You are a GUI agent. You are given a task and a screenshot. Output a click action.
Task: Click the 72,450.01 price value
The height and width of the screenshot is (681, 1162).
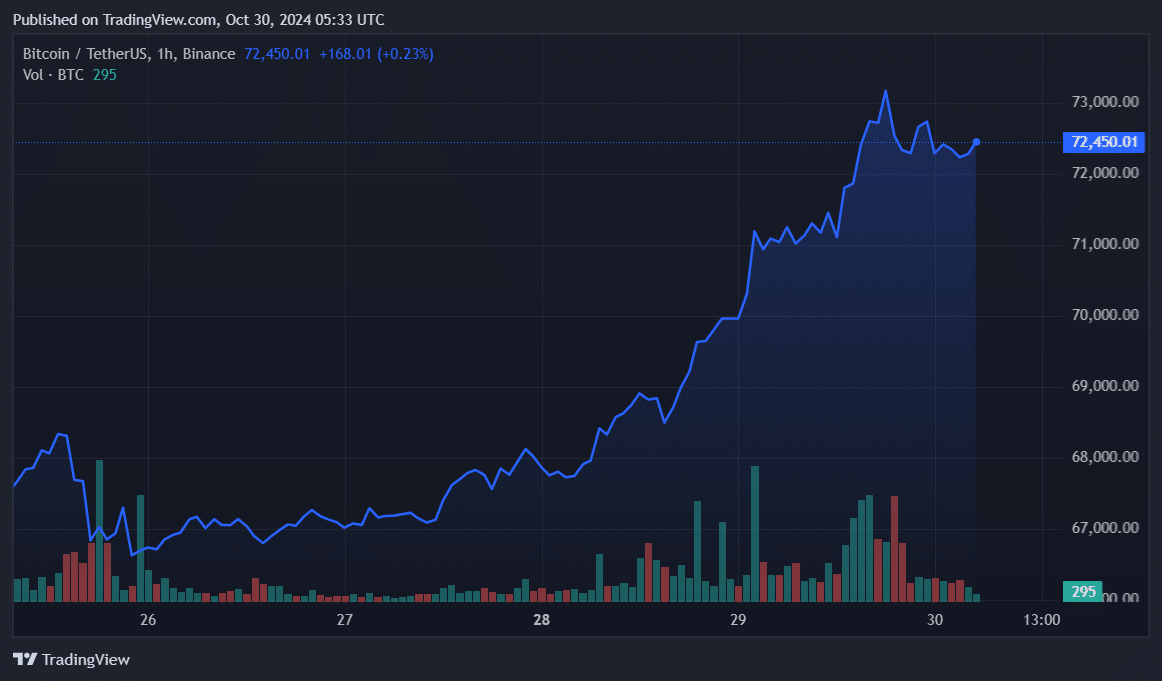(x=275, y=53)
